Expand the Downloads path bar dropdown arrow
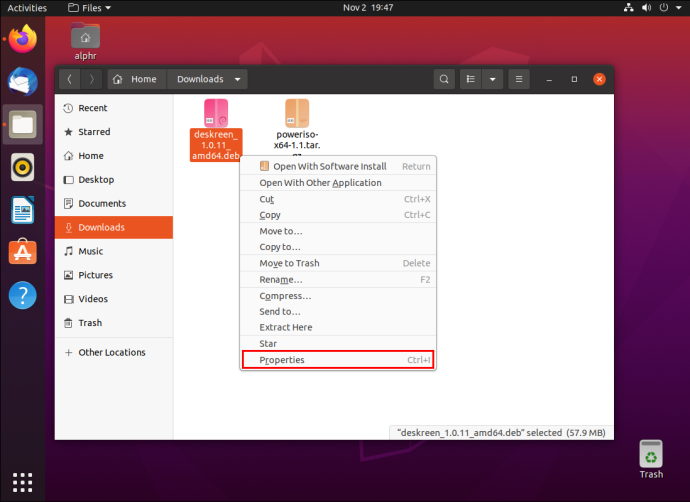This screenshot has width=690, height=502. 238,79
